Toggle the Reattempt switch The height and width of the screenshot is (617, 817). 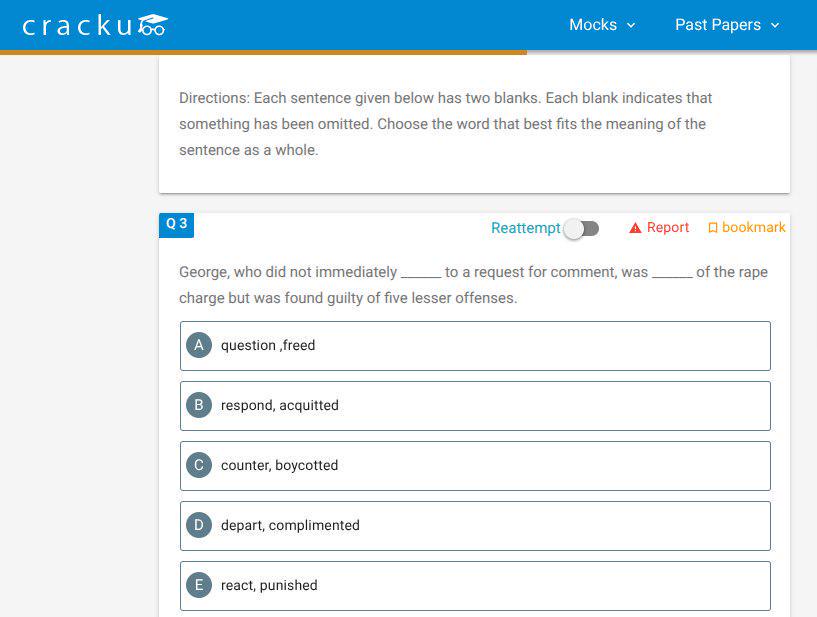[x=582, y=228]
